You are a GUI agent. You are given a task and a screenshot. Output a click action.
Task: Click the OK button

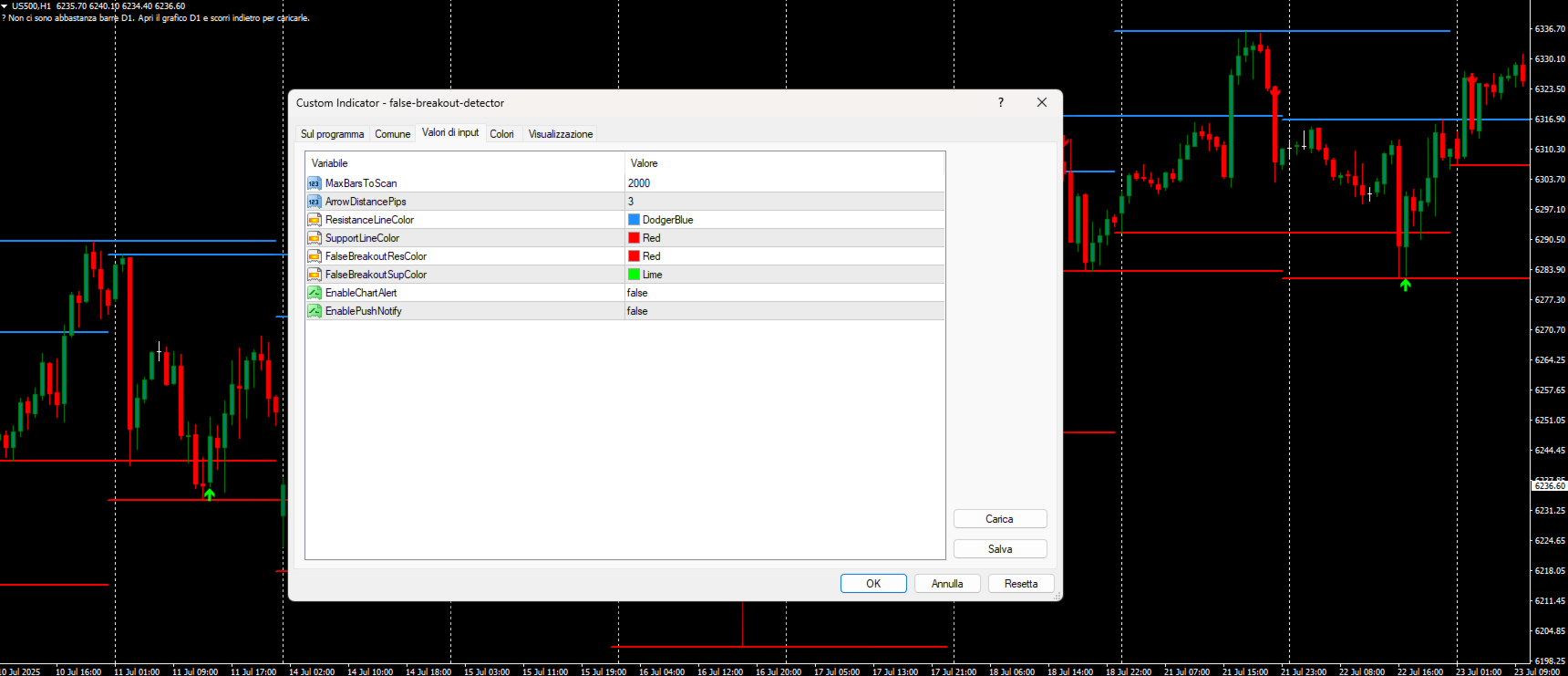[873, 584]
